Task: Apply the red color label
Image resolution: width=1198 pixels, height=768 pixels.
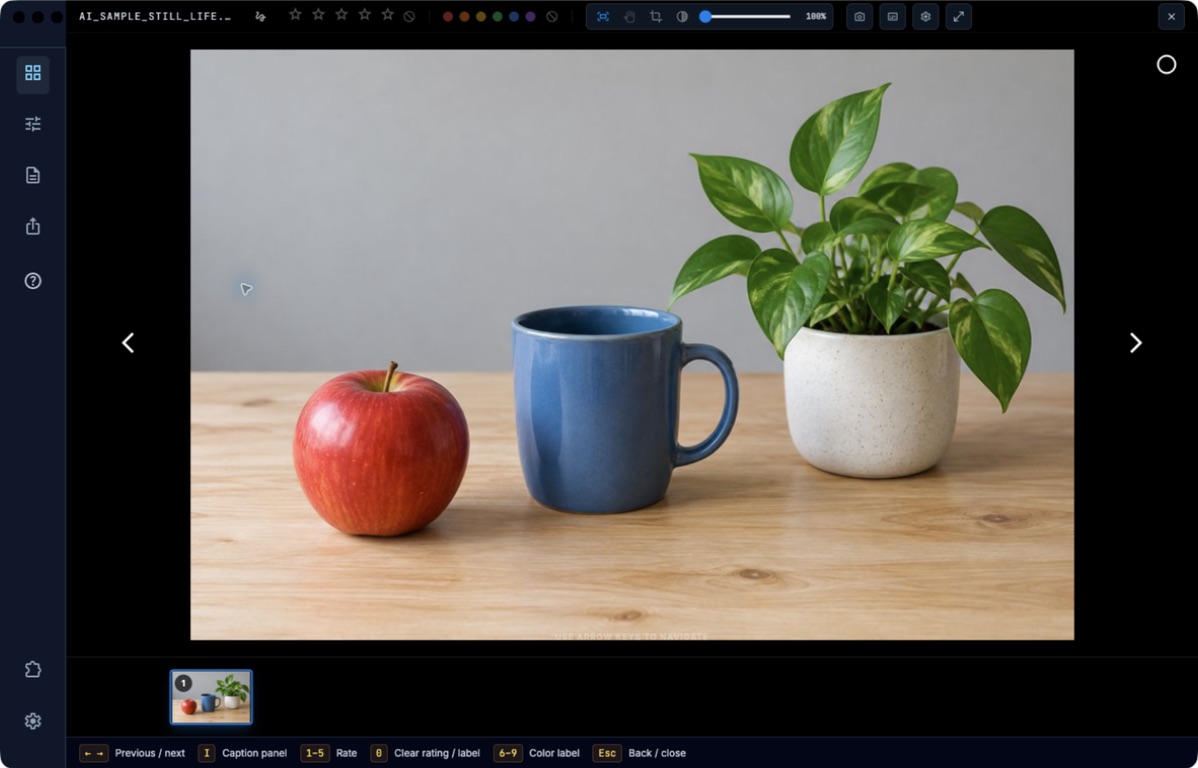Action: (x=448, y=16)
